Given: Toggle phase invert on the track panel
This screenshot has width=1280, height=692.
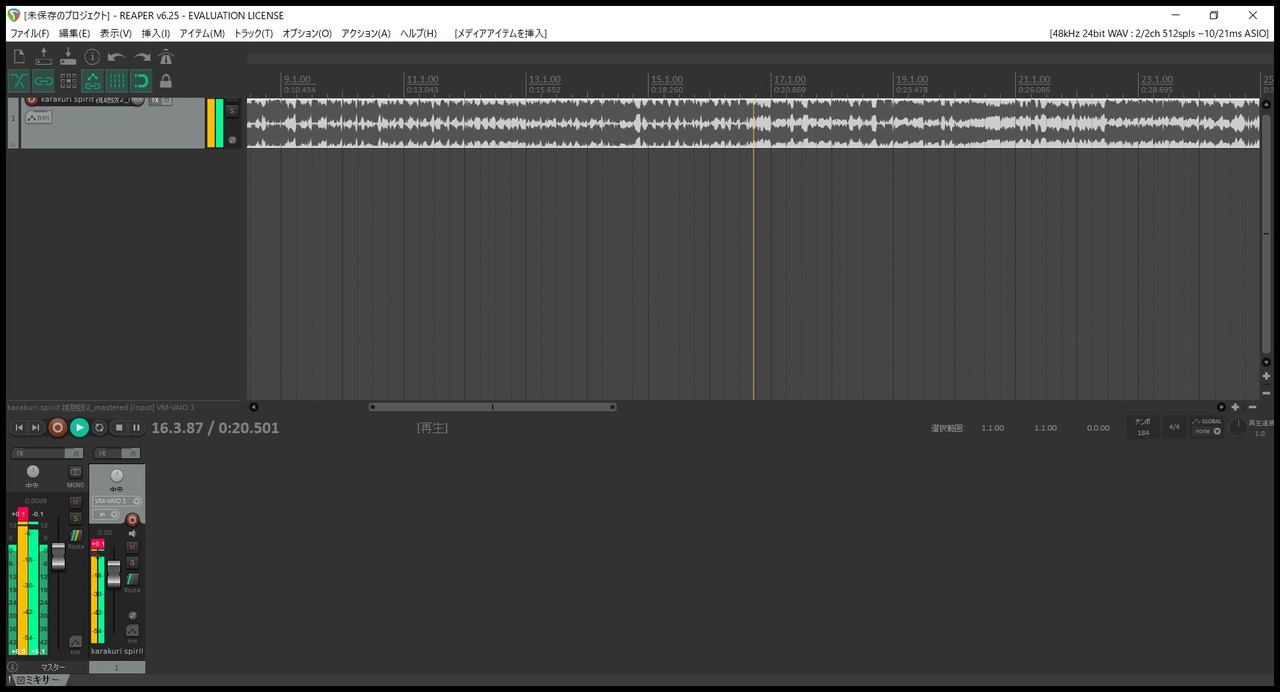Looking at the screenshot, I should pyautogui.click(x=232, y=140).
